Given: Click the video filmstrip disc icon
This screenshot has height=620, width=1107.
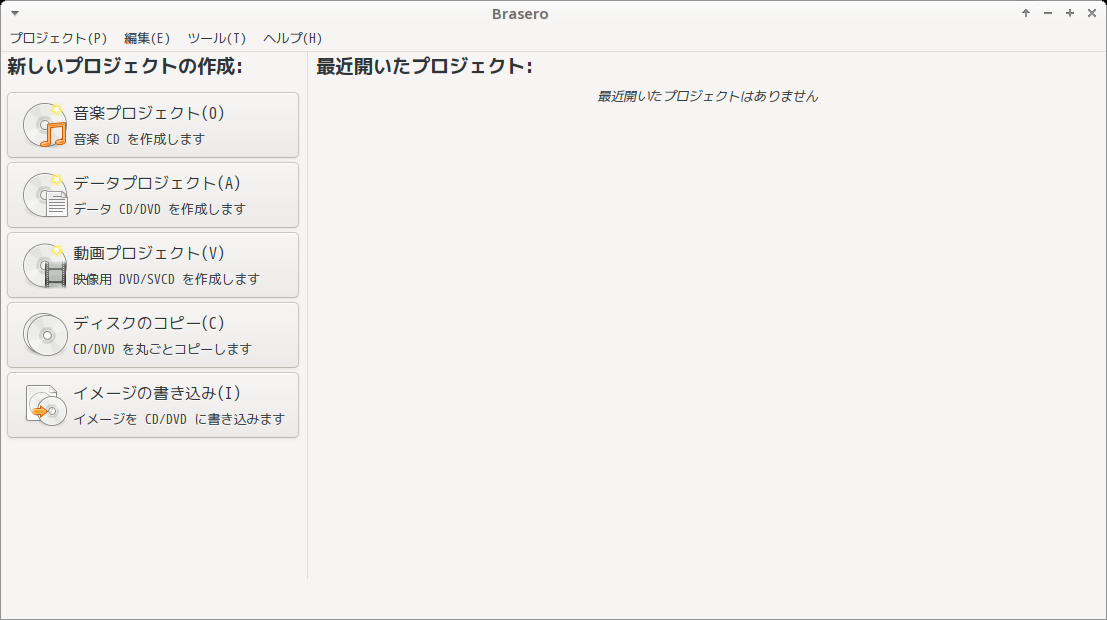Looking at the screenshot, I should click(45, 265).
